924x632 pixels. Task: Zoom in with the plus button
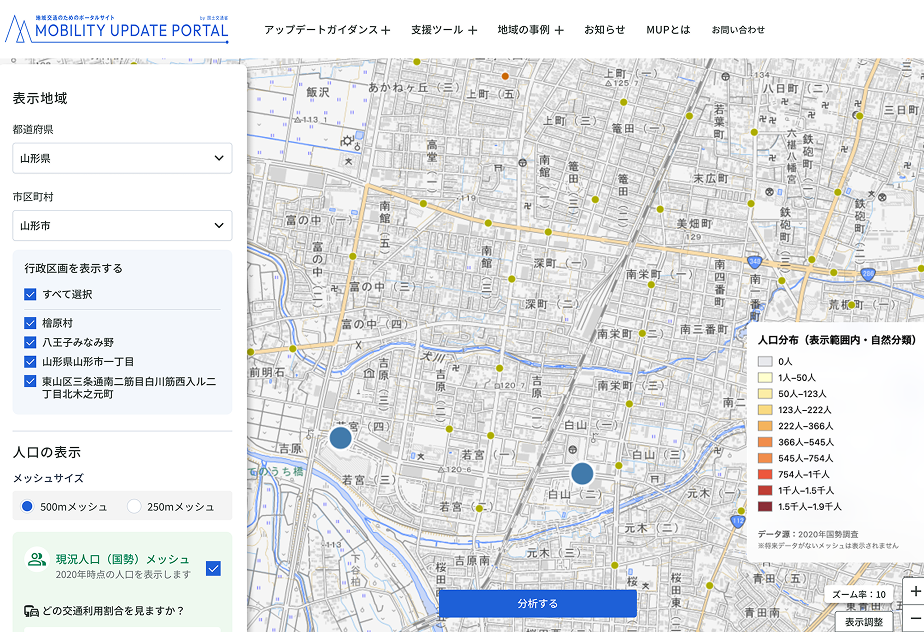[915, 591]
